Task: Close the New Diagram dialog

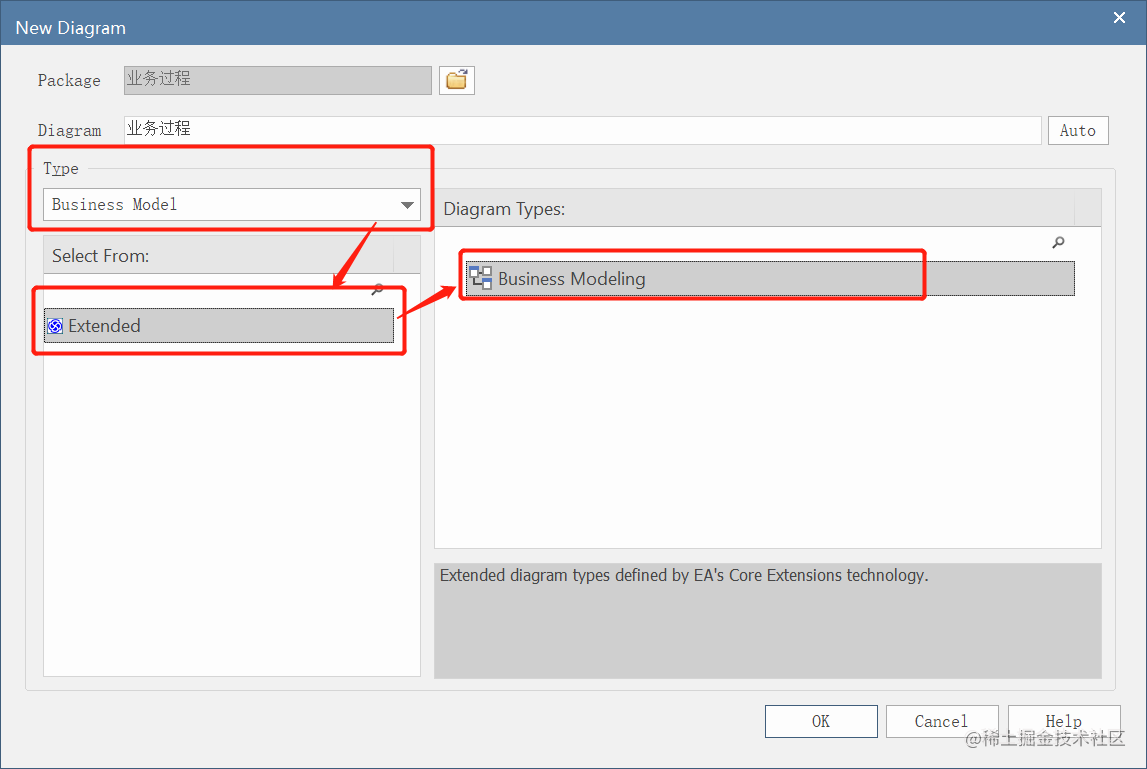Action: tap(1119, 18)
